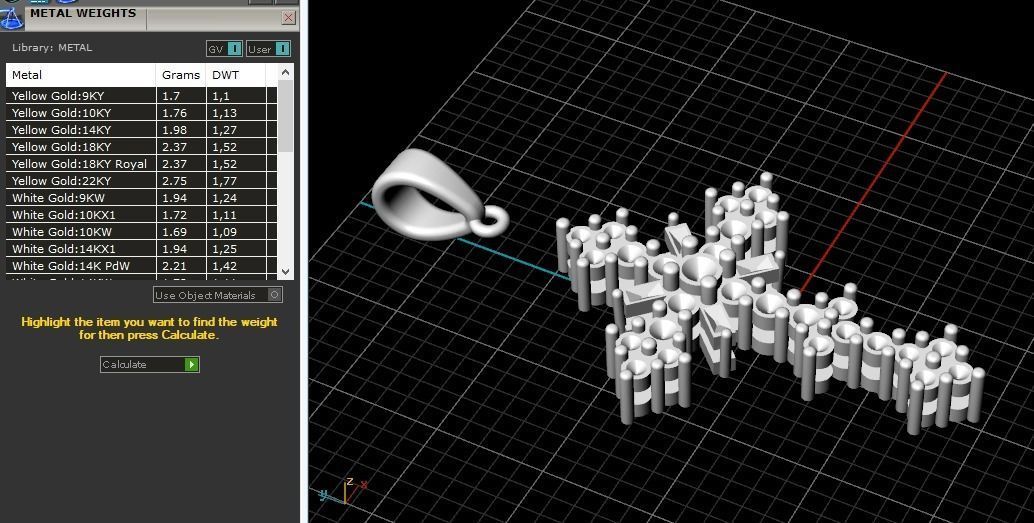
Task: Click the Calculate button
Action: click(150, 364)
